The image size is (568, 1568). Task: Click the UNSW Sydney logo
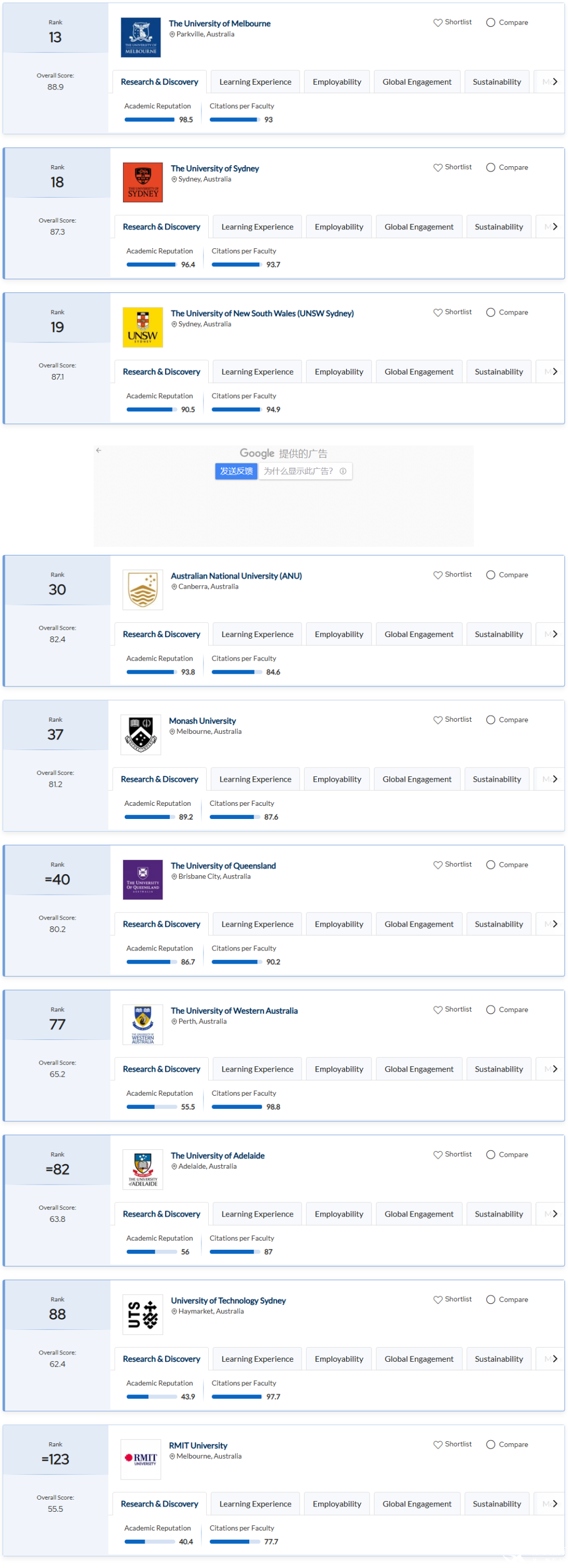click(x=143, y=327)
